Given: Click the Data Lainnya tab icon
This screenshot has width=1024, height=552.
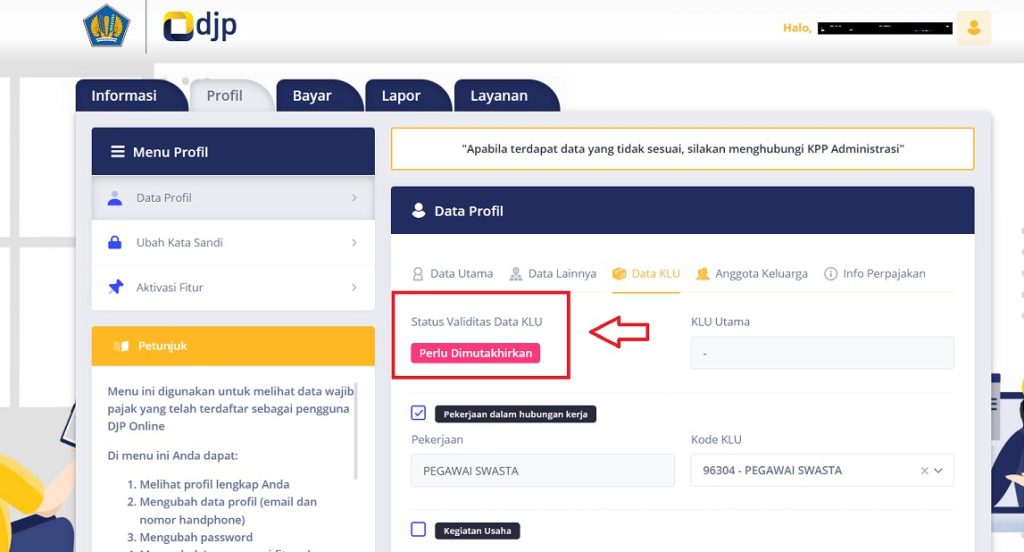Looking at the screenshot, I should click(x=516, y=274).
